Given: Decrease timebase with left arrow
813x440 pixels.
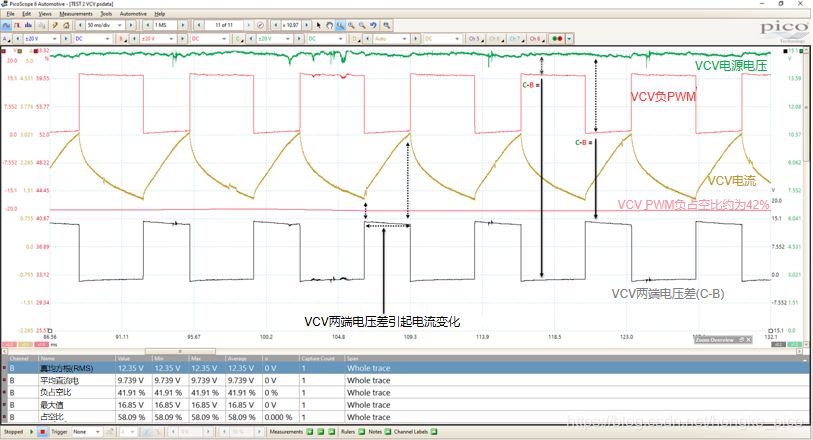Looking at the screenshot, I should pyautogui.click(x=80, y=25).
